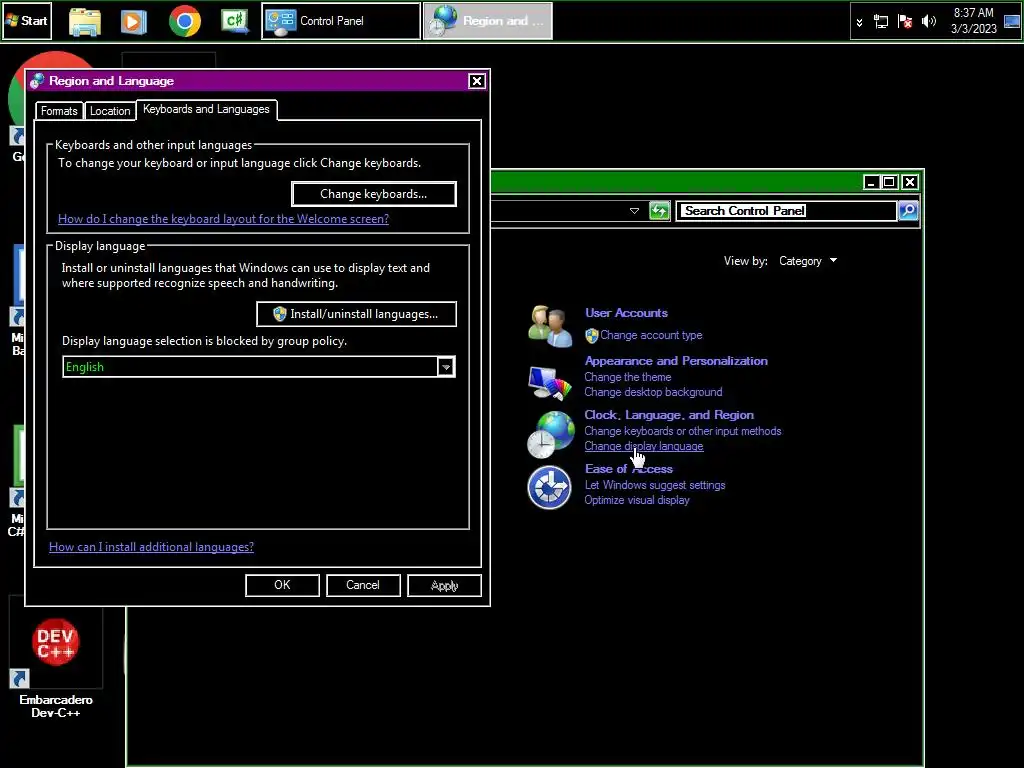The image size is (1024, 768).
Task: Open Change the theme link
Action: [x=628, y=377]
